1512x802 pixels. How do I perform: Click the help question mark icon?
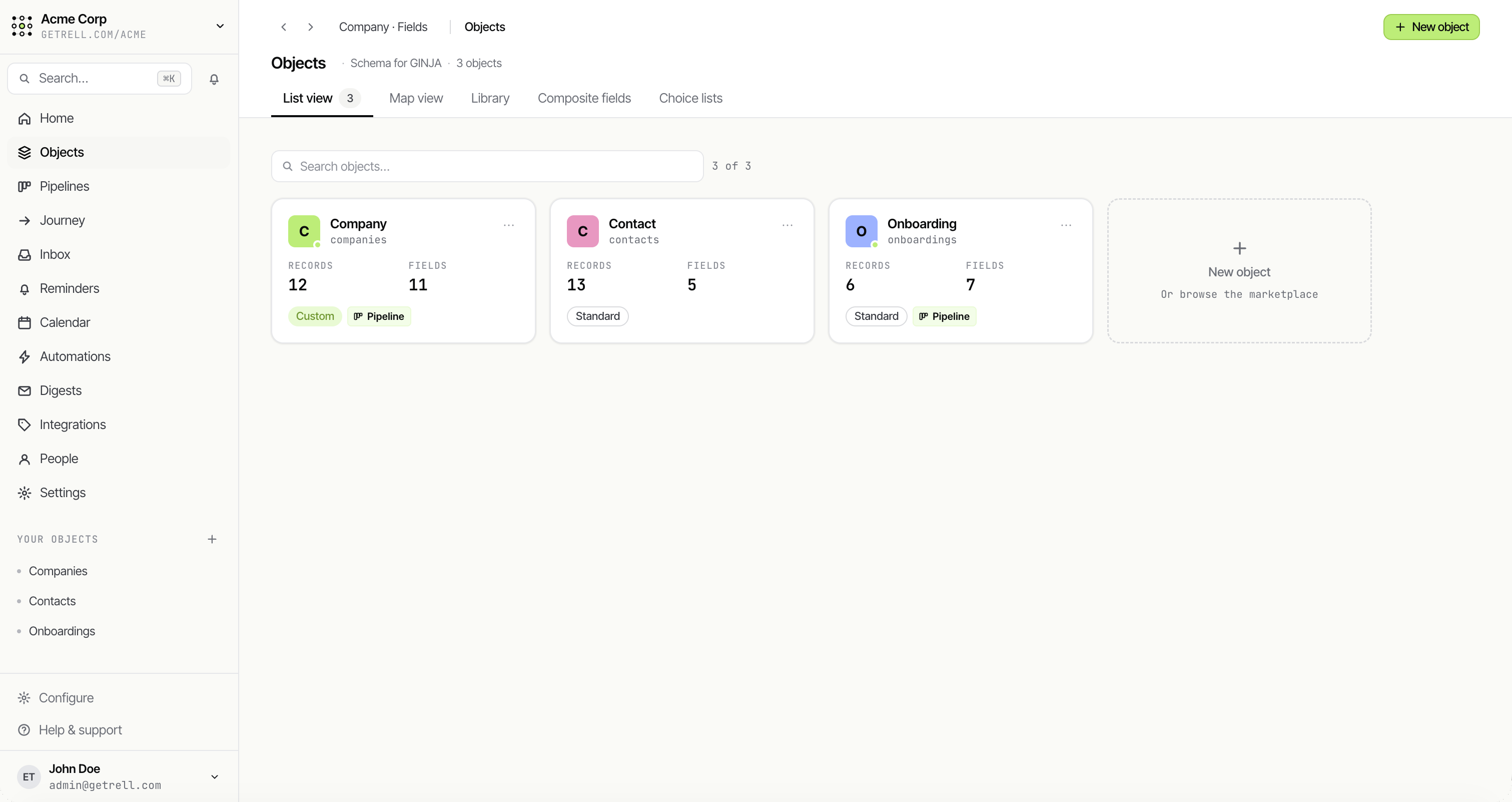24,730
